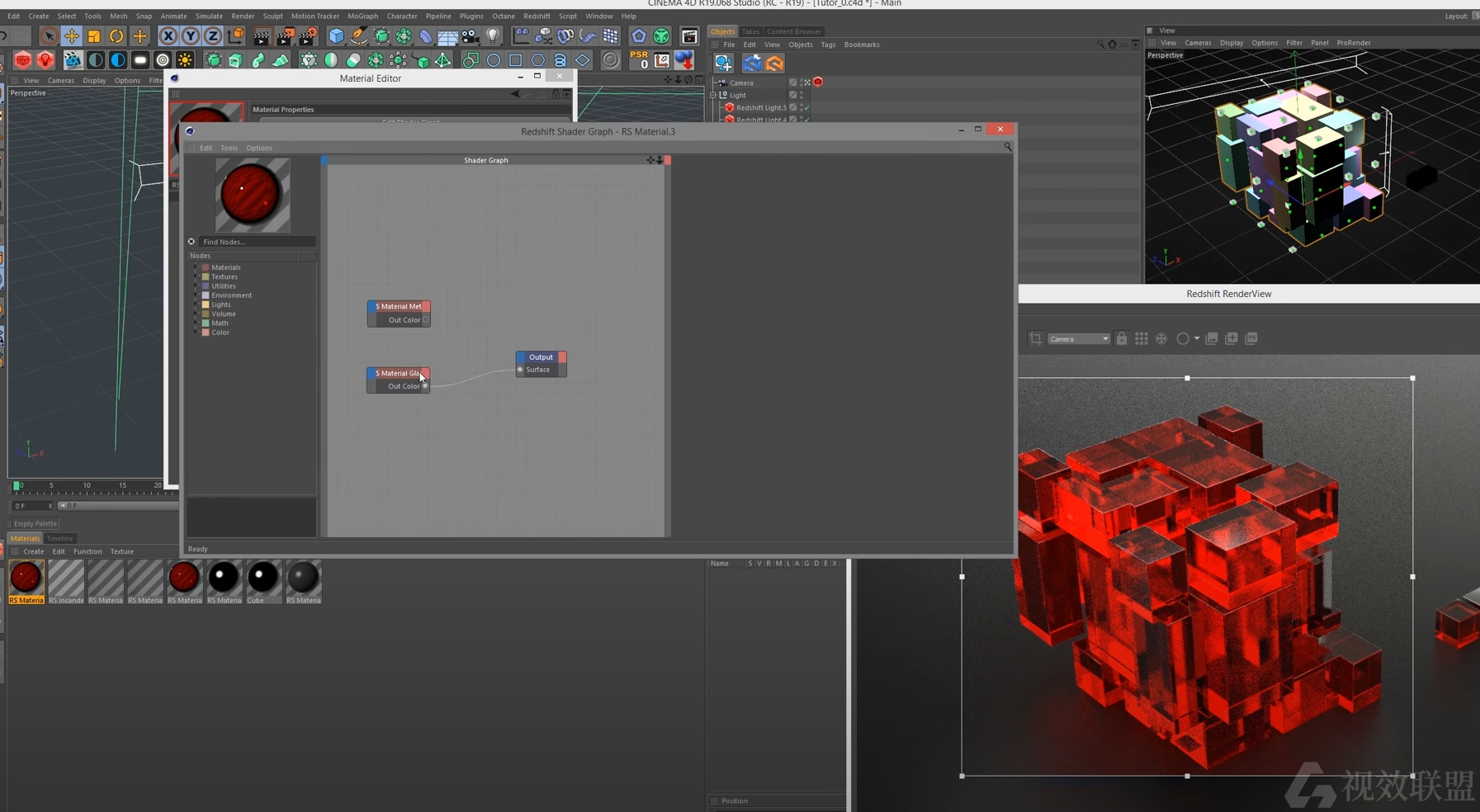Click the Redshift camera tag on Camera
The width and height of the screenshot is (1480, 812).
(x=818, y=82)
